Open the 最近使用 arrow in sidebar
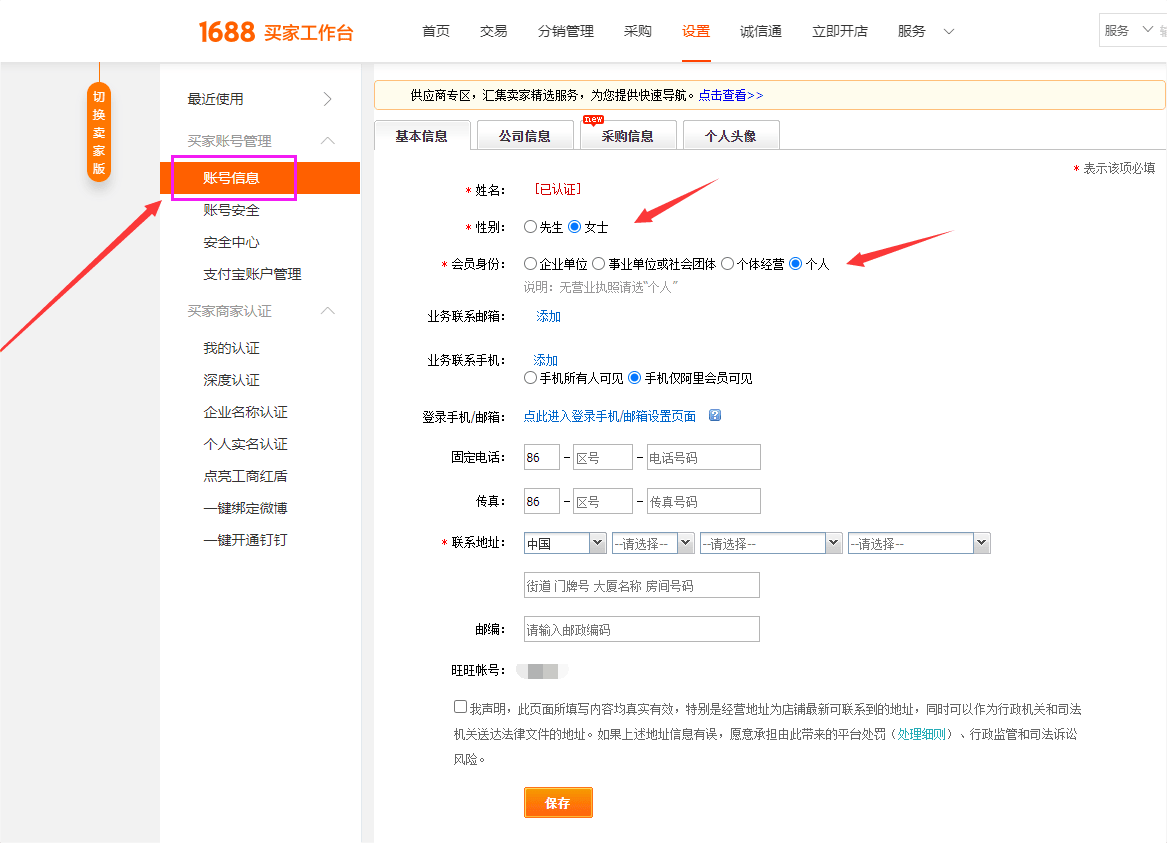 tap(327, 99)
